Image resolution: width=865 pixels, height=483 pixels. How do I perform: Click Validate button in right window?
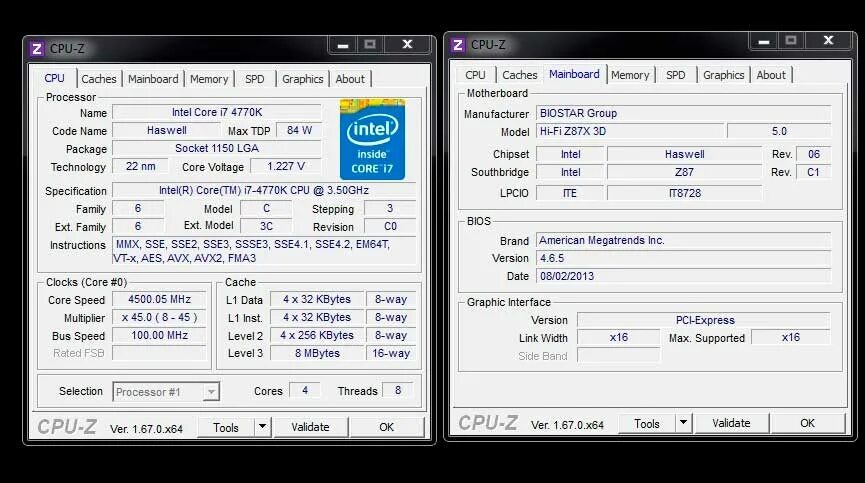731,423
